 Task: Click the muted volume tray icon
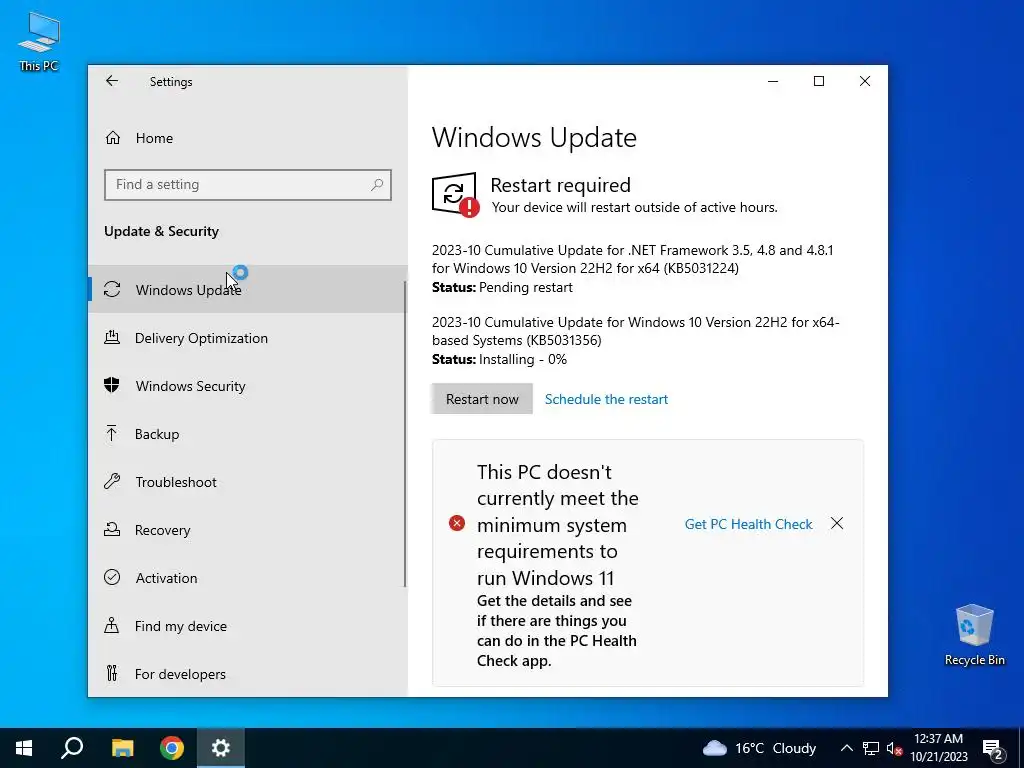click(894, 748)
